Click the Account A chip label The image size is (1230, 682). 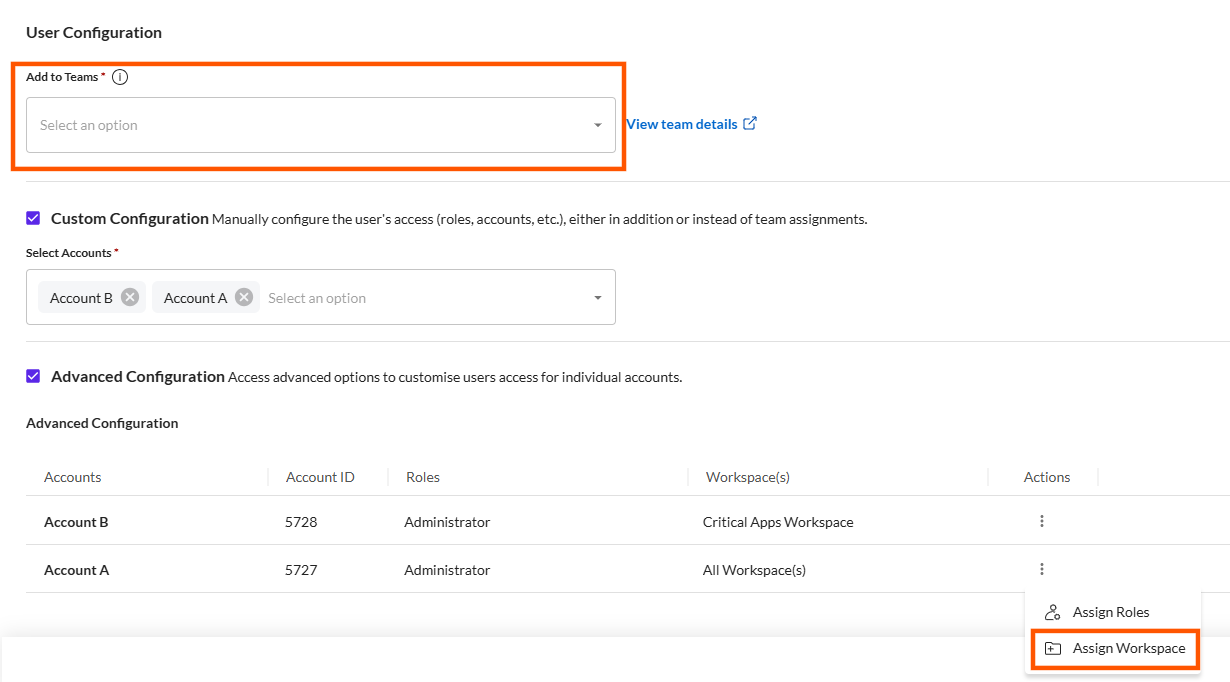195,298
